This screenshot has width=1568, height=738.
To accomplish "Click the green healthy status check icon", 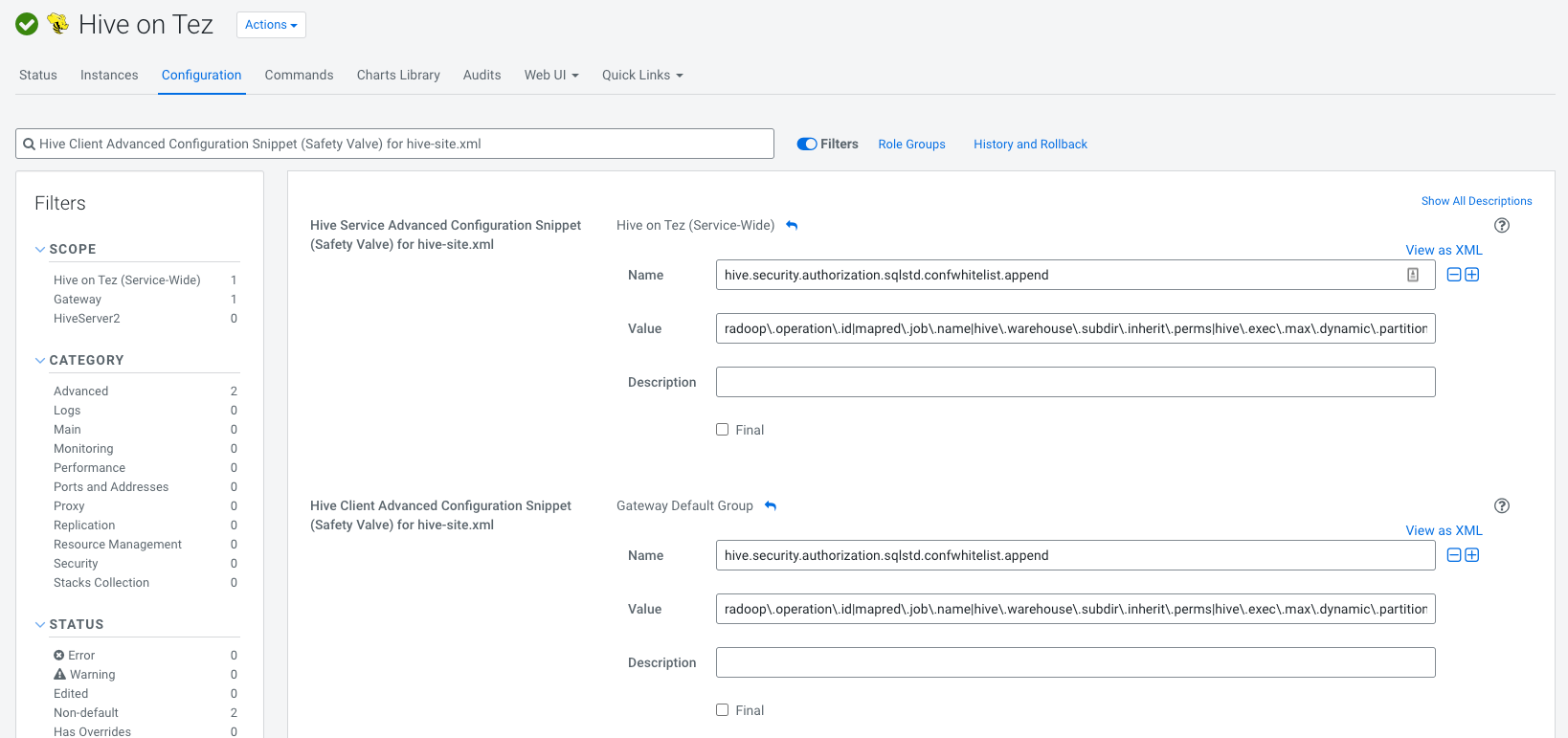I will (27, 24).
